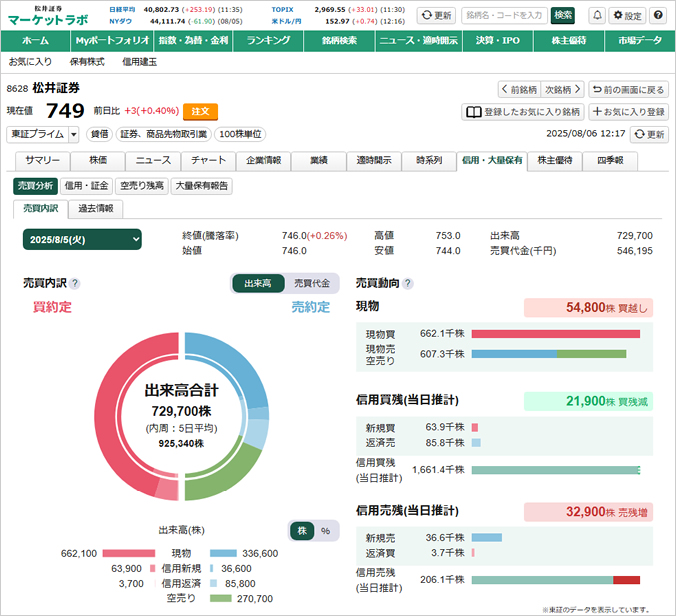
Task: Switch breakdown to 売買代金 view
Action: tap(312, 283)
